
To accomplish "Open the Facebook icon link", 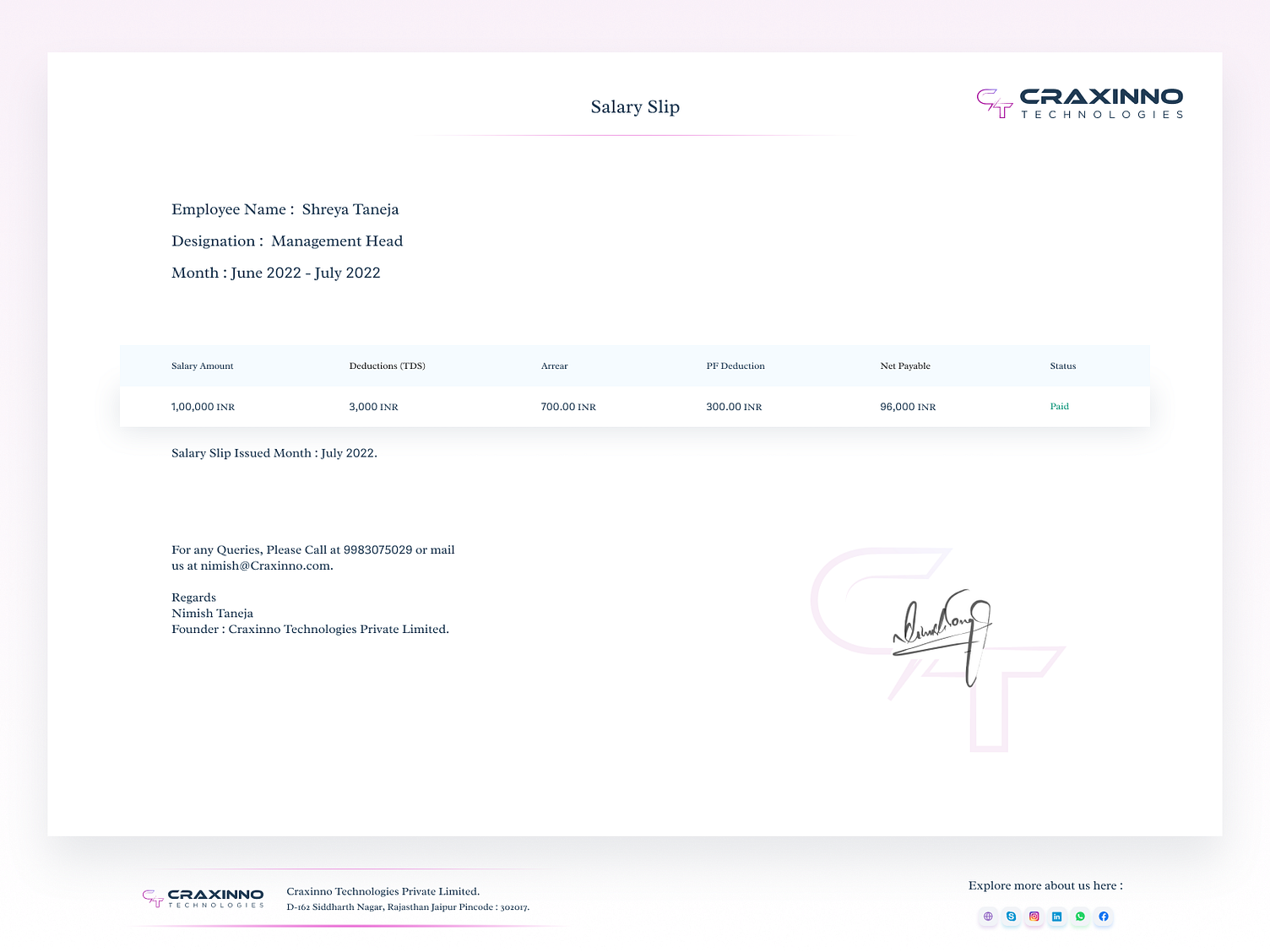I will [x=1104, y=917].
